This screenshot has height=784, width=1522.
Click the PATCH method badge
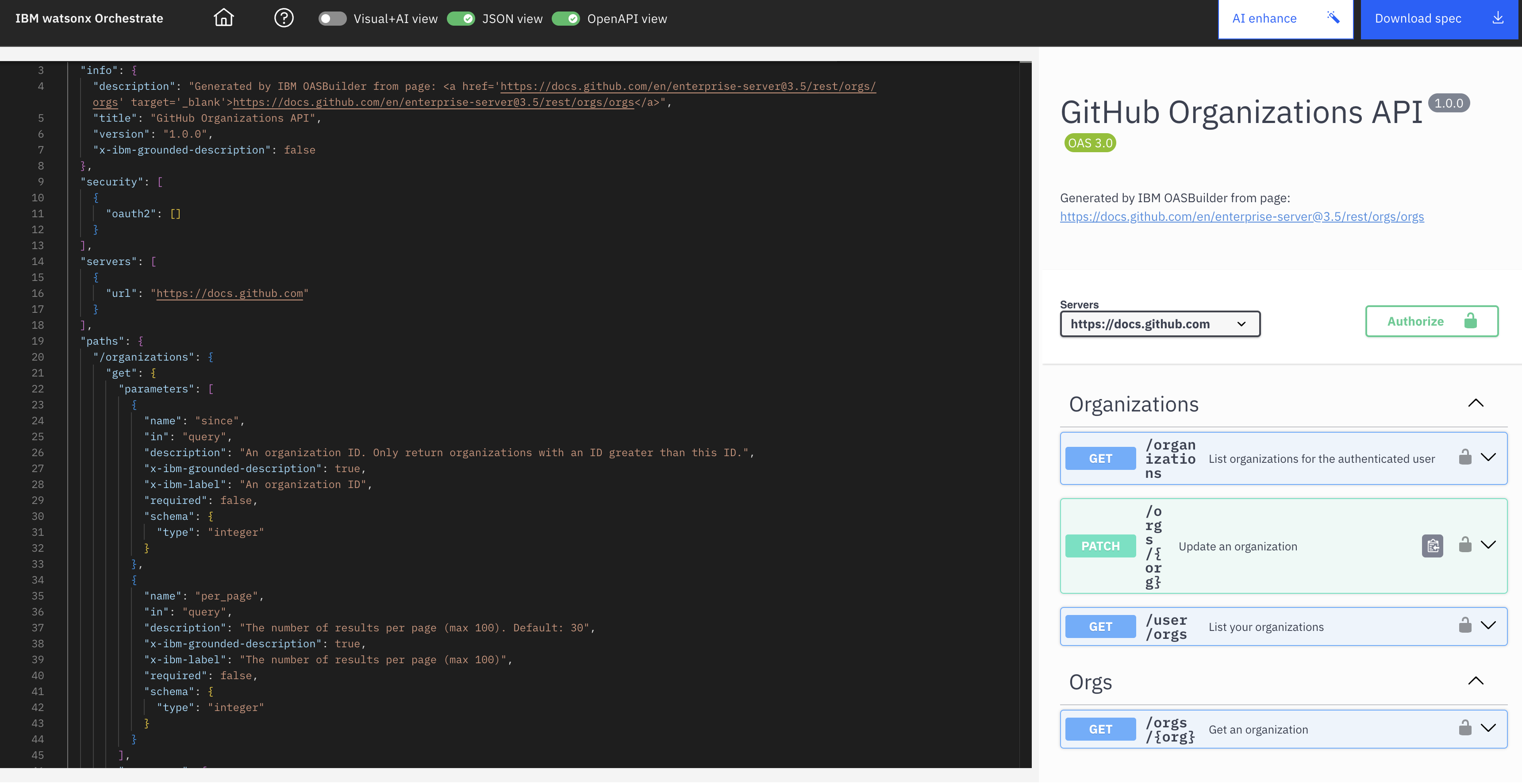point(1100,546)
